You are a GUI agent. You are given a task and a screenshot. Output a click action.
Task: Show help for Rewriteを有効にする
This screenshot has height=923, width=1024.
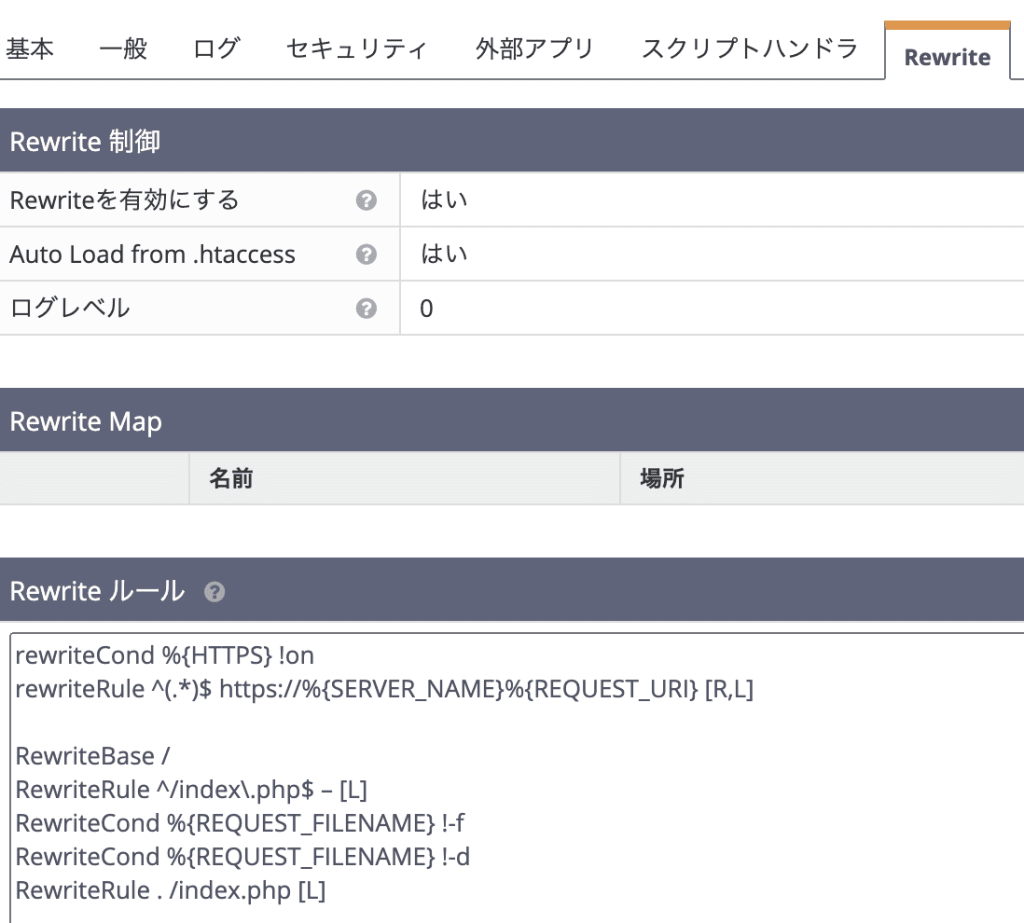pyautogui.click(x=366, y=200)
